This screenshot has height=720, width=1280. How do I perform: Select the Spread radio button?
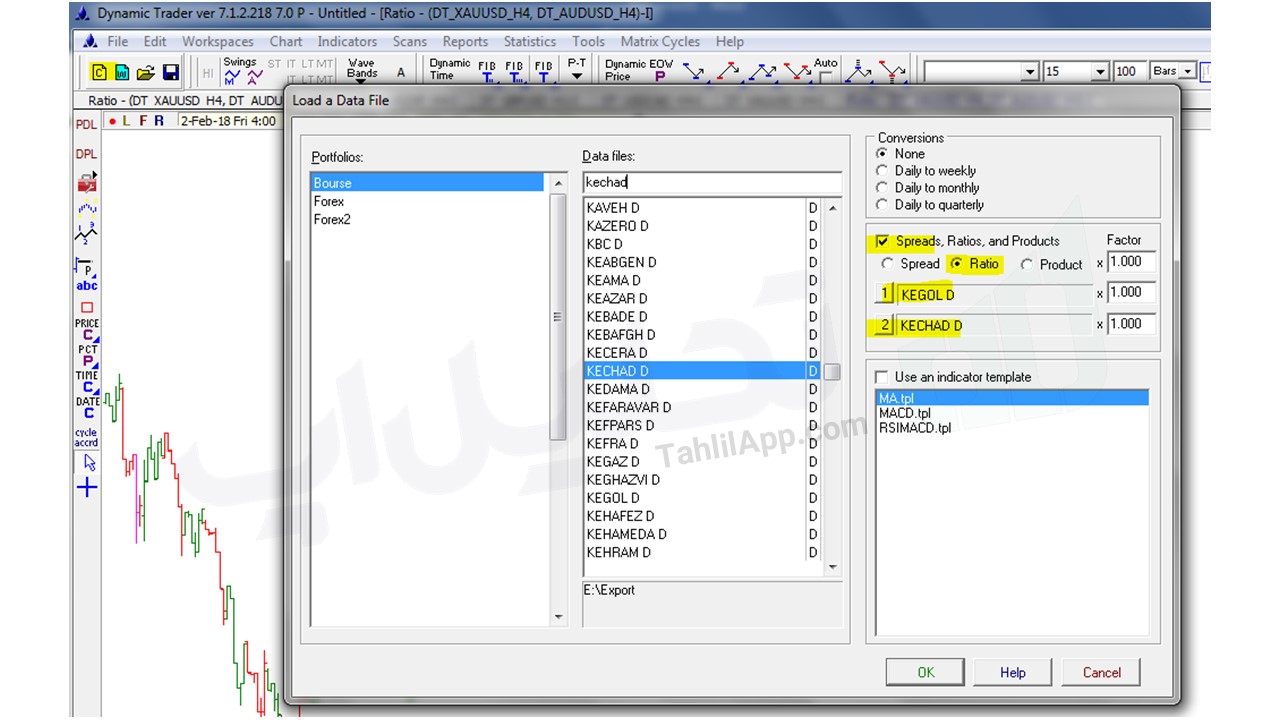pyautogui.click(x=887, y=264)
